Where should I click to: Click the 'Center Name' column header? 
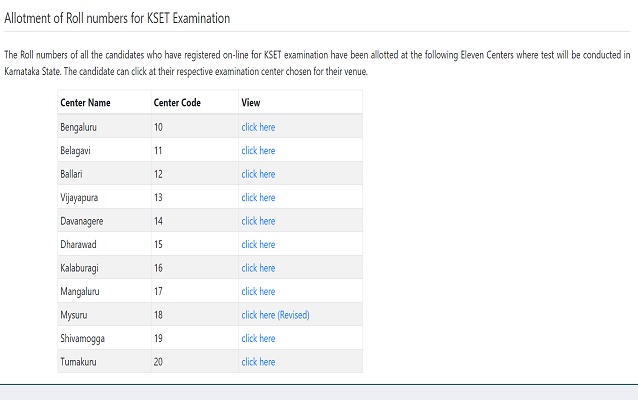click(x=86, y=103)
